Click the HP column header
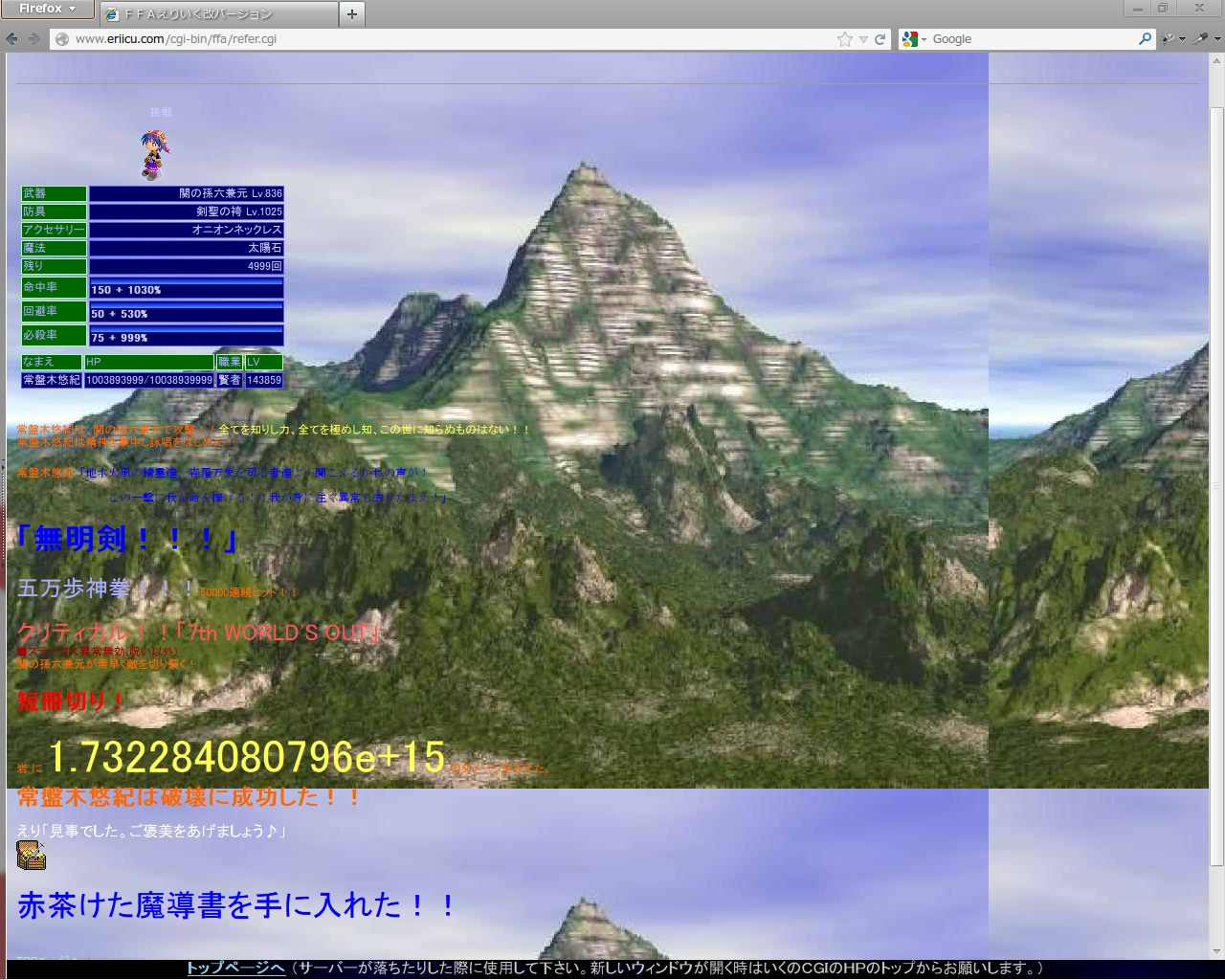This screenshot has height=980, width=1225. (149, 362)
